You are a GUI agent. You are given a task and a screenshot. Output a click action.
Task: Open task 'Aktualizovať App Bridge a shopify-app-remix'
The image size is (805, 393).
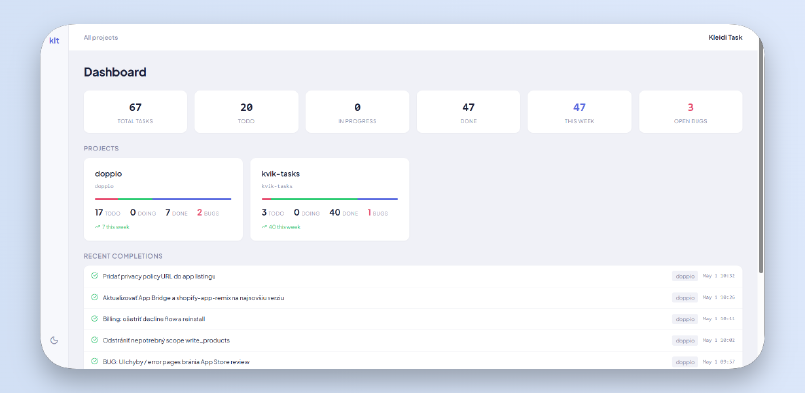click(x=194, y=298)
